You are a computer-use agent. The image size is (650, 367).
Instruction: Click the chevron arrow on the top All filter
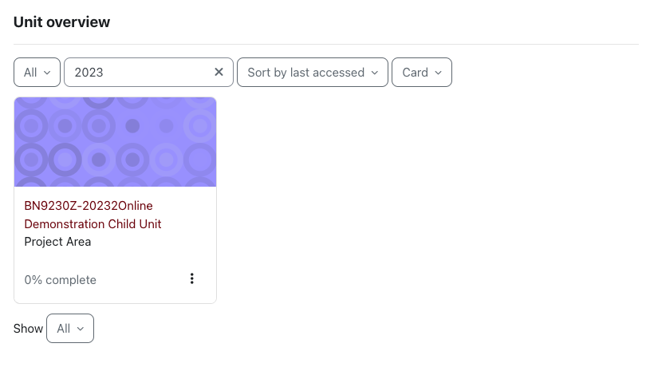pyautogui.click(x=47, y=73)
